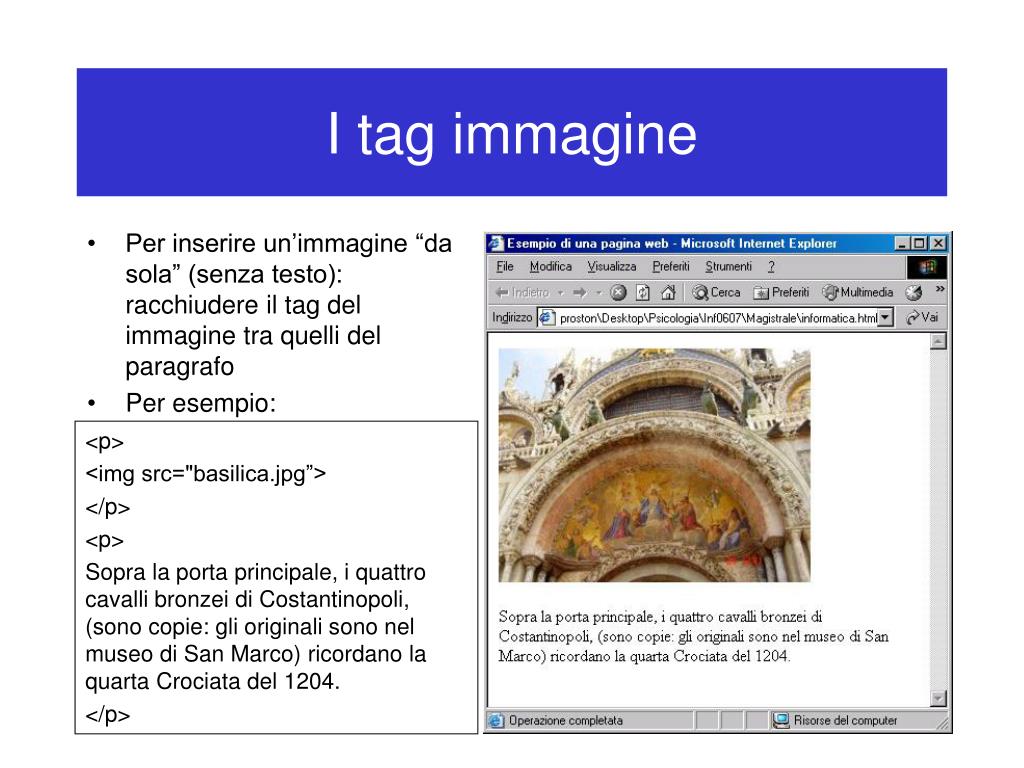Maximize the Internet Explorer window
1024x768 pixels.
[919, 244]
